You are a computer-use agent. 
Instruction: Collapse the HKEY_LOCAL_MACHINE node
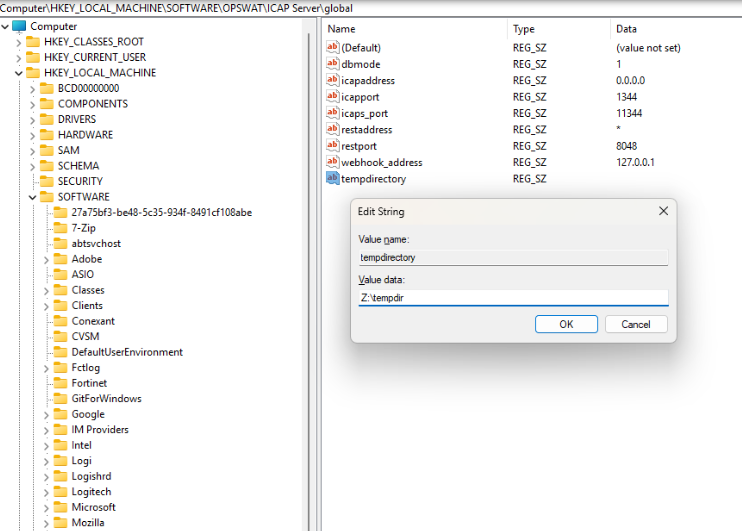18,73
